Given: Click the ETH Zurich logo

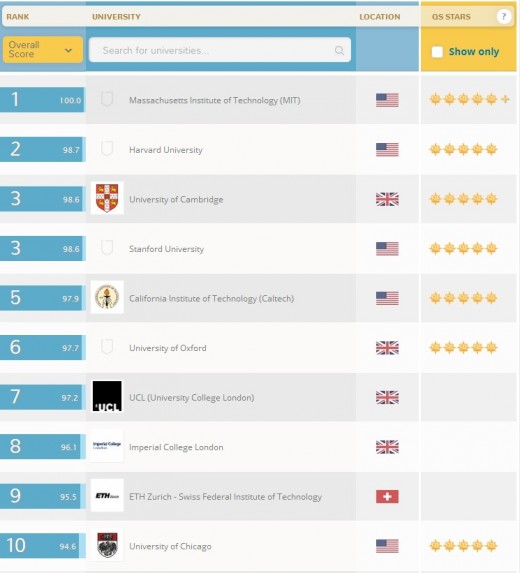Looking at the screenshot, I should coord(107,496).
